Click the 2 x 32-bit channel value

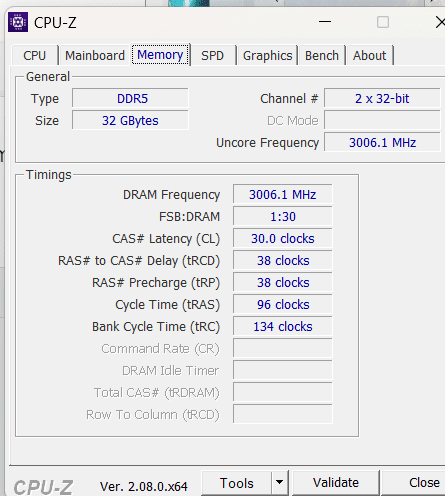tap(382, 99)
